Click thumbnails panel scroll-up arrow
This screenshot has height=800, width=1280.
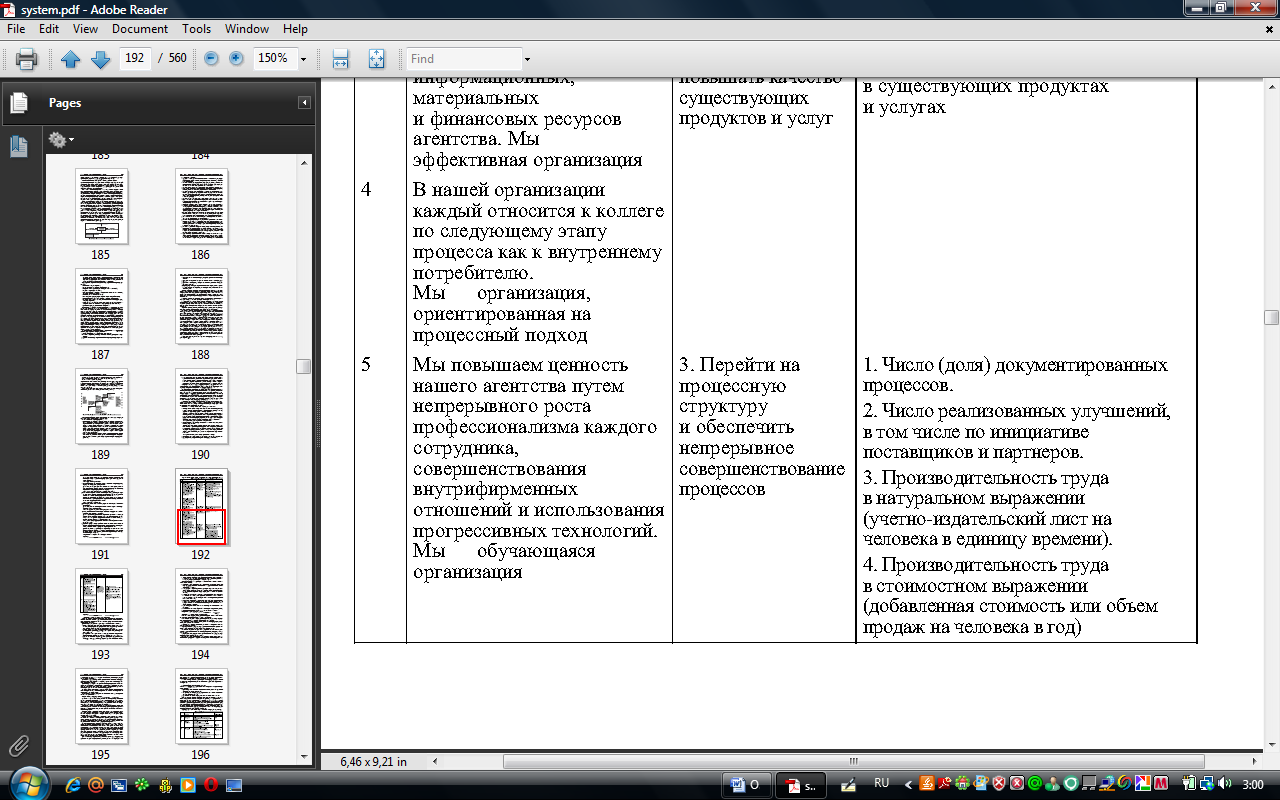[x=304, y=161]
